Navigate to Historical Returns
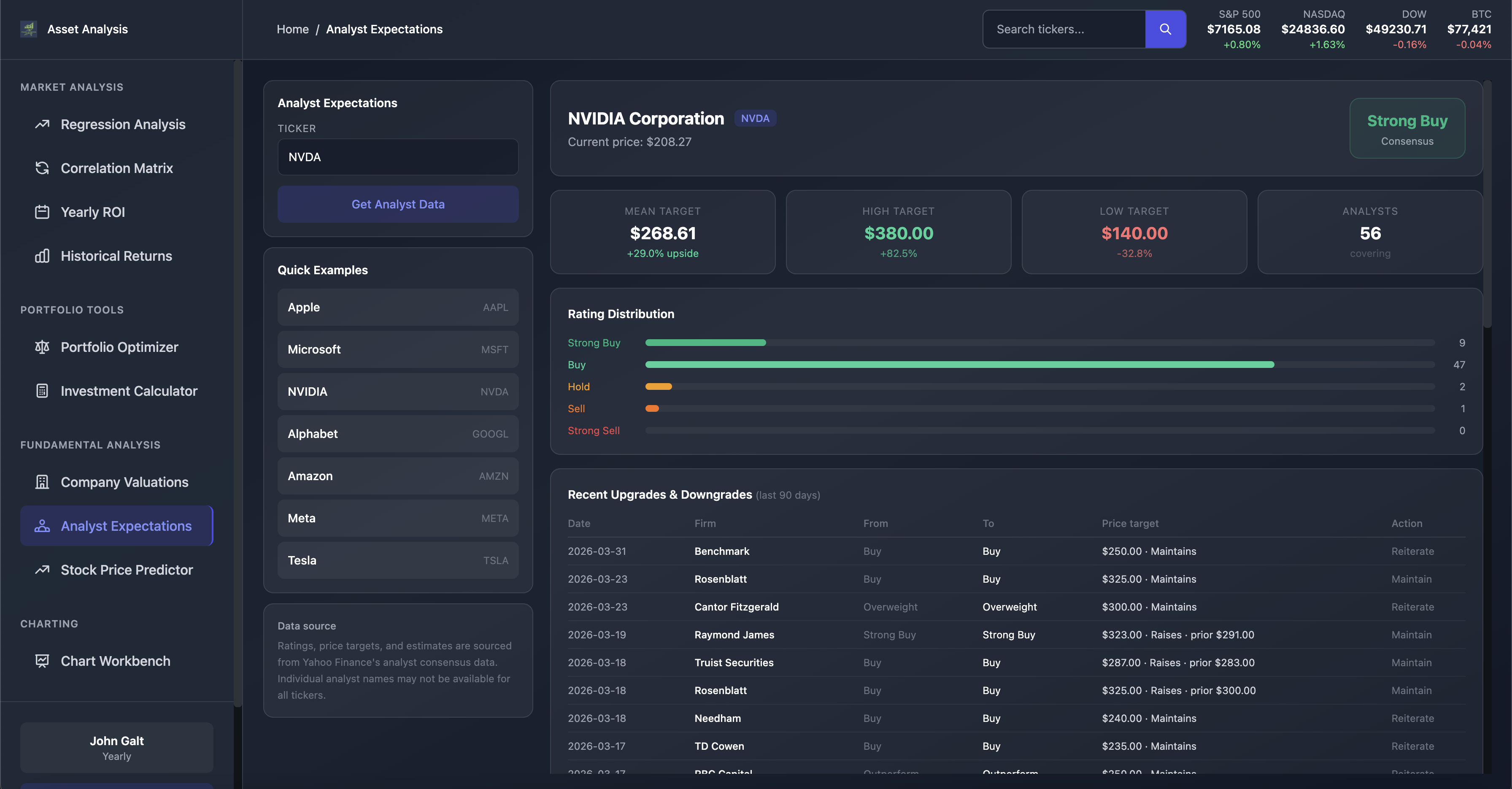The image size is (1512, 789). click(x=117, y=256)
